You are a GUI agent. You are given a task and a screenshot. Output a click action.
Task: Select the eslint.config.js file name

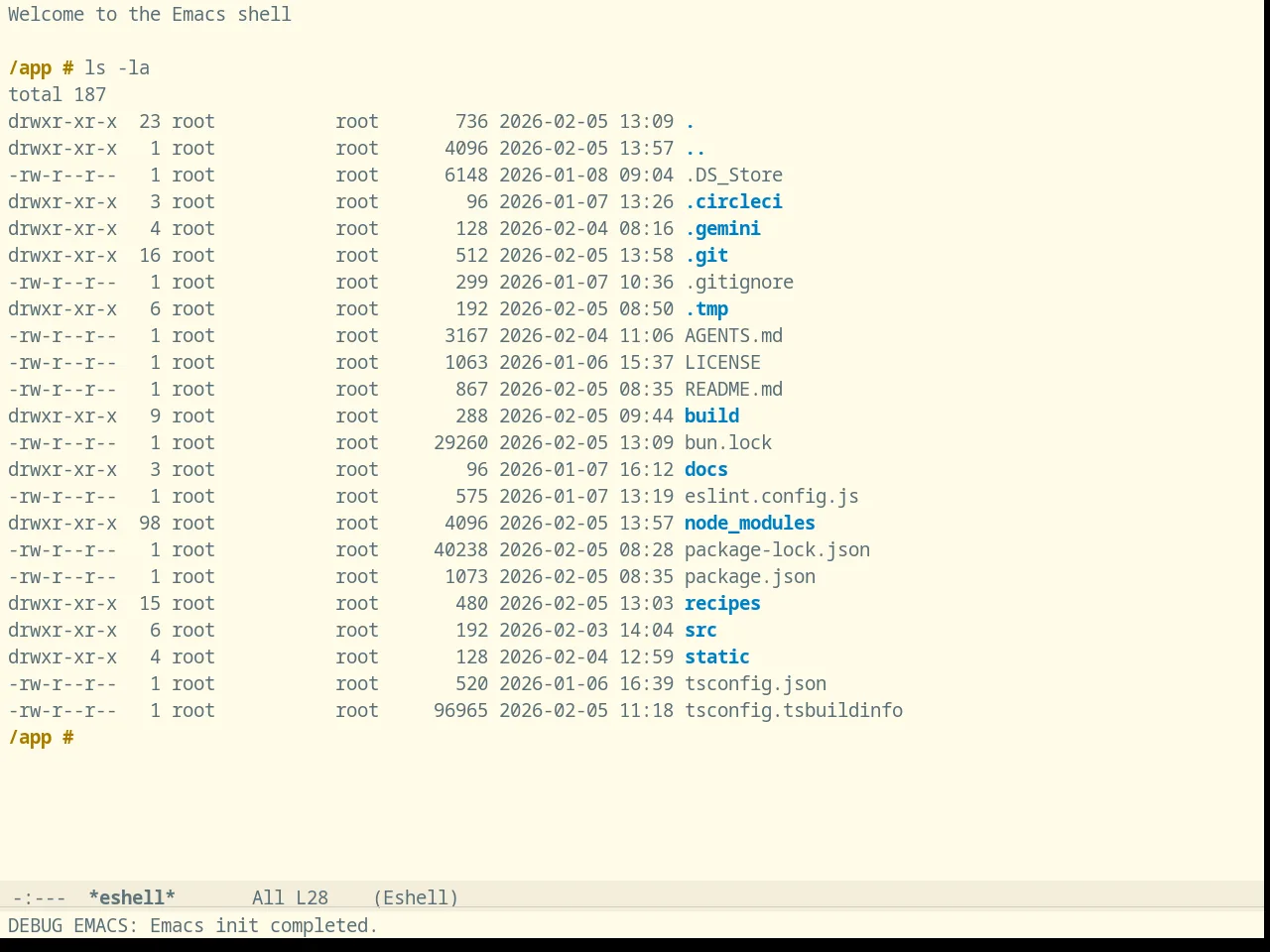[772, 496]
